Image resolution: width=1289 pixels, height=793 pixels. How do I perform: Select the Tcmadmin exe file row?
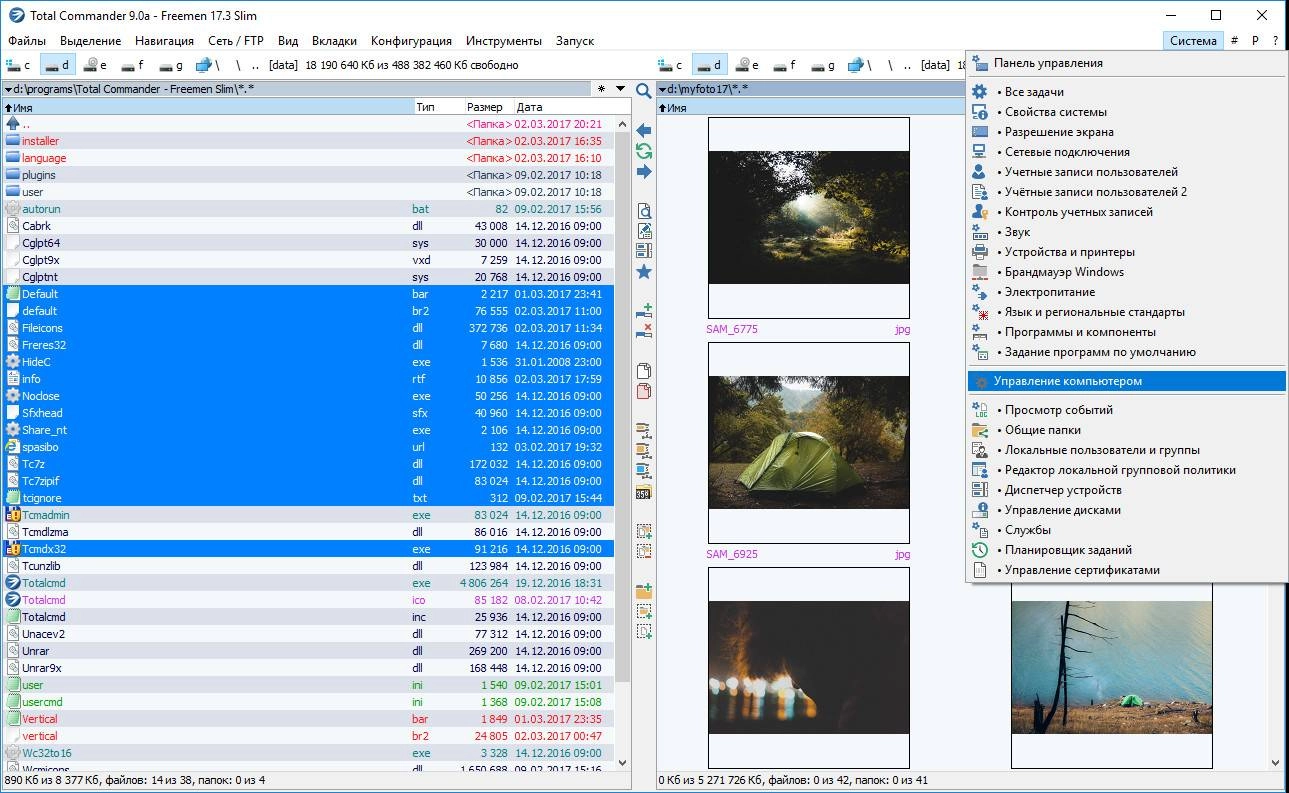point(308,515)
